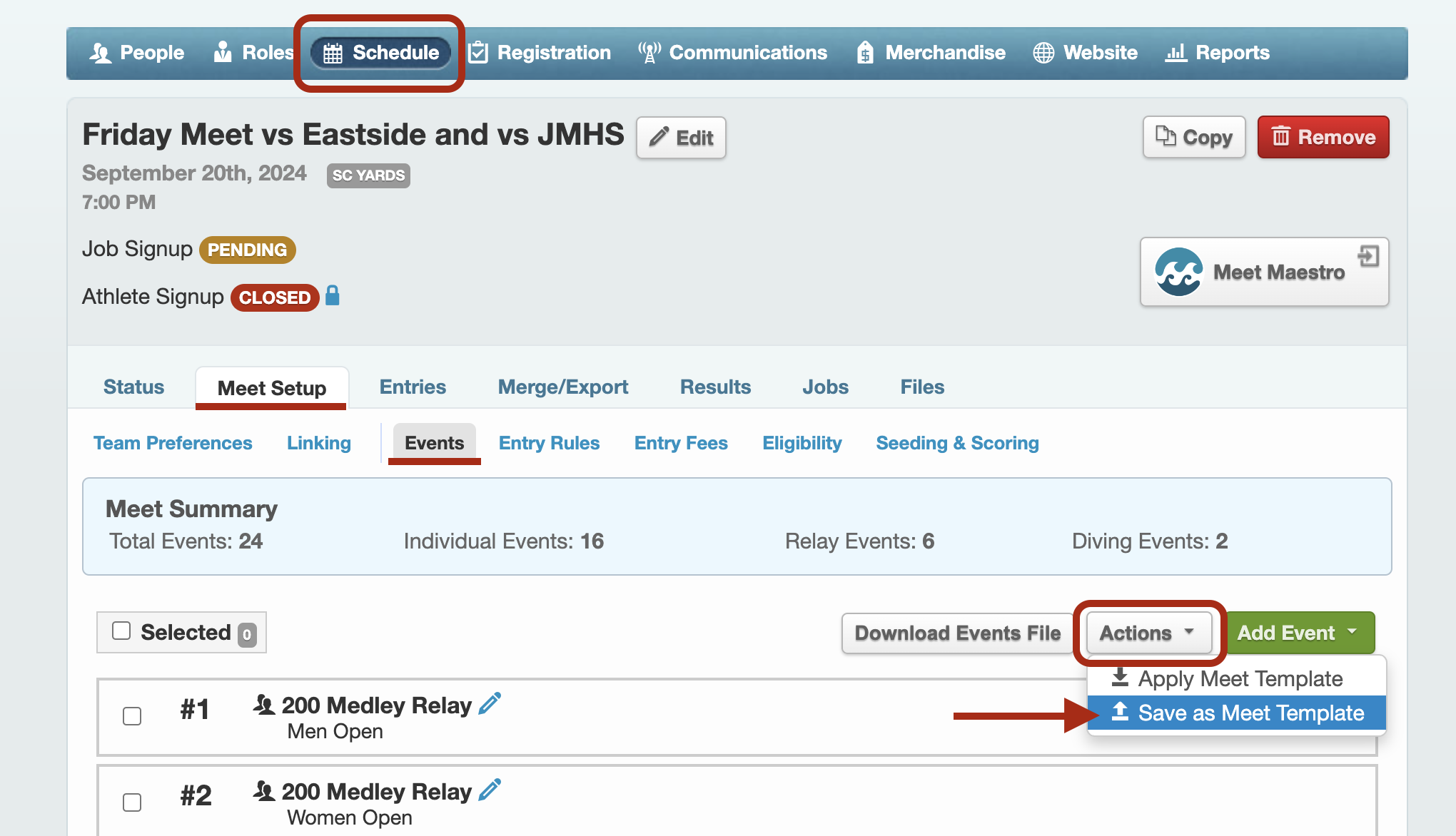The width and height of the screenshot is (1456, 836).
Task: Open Website using the globe icon
Action: pos(1043,52)
